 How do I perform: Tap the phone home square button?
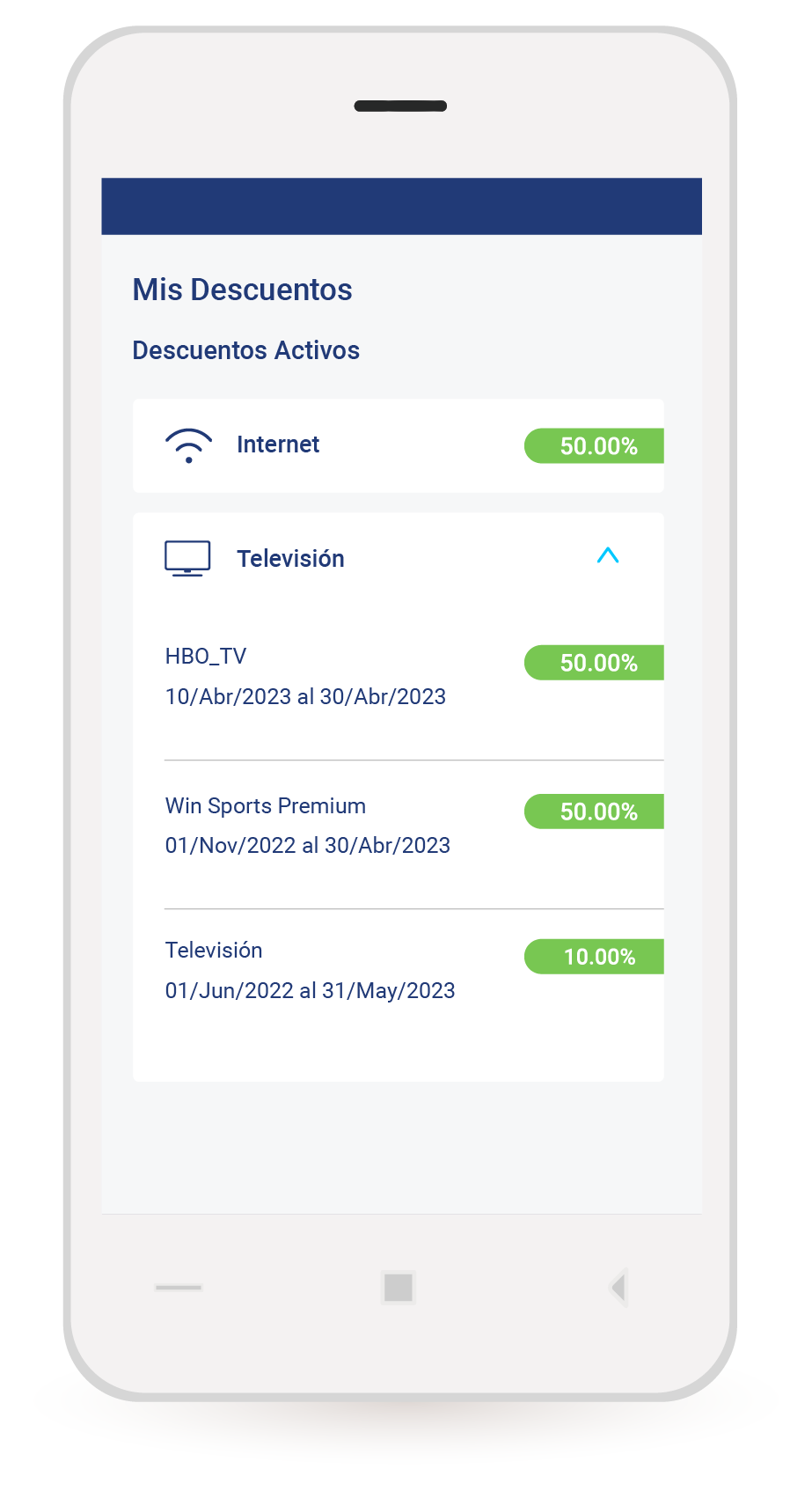[x=399, y=1288]
